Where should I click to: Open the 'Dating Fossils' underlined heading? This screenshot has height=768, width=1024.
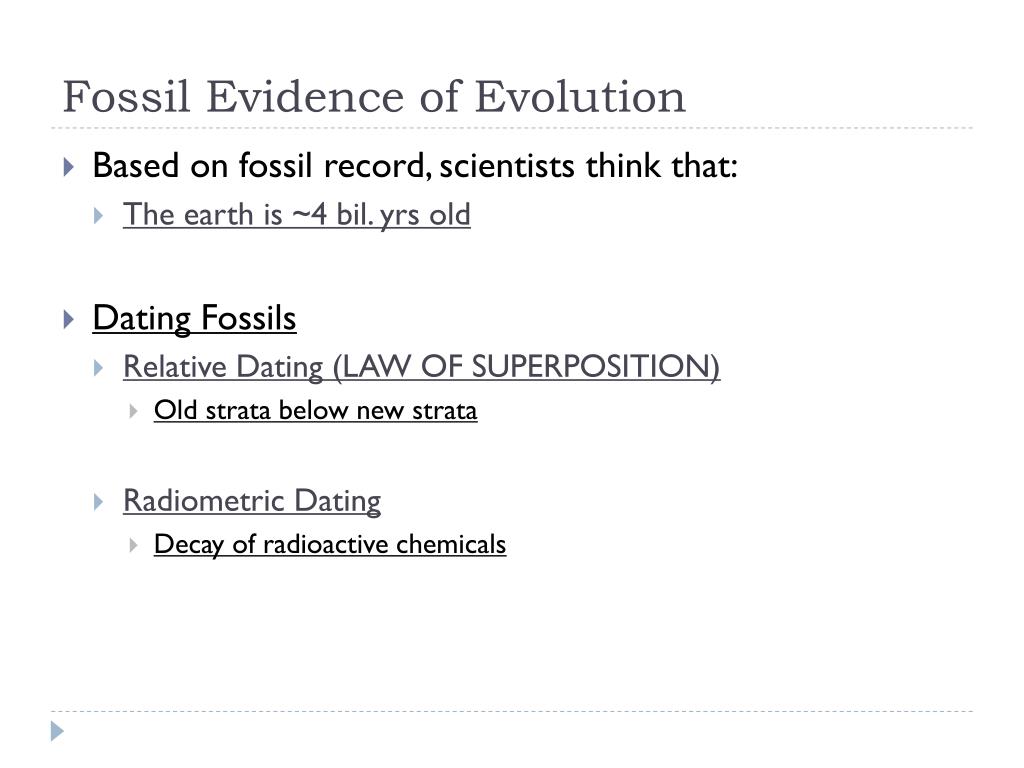pos(194,319)
